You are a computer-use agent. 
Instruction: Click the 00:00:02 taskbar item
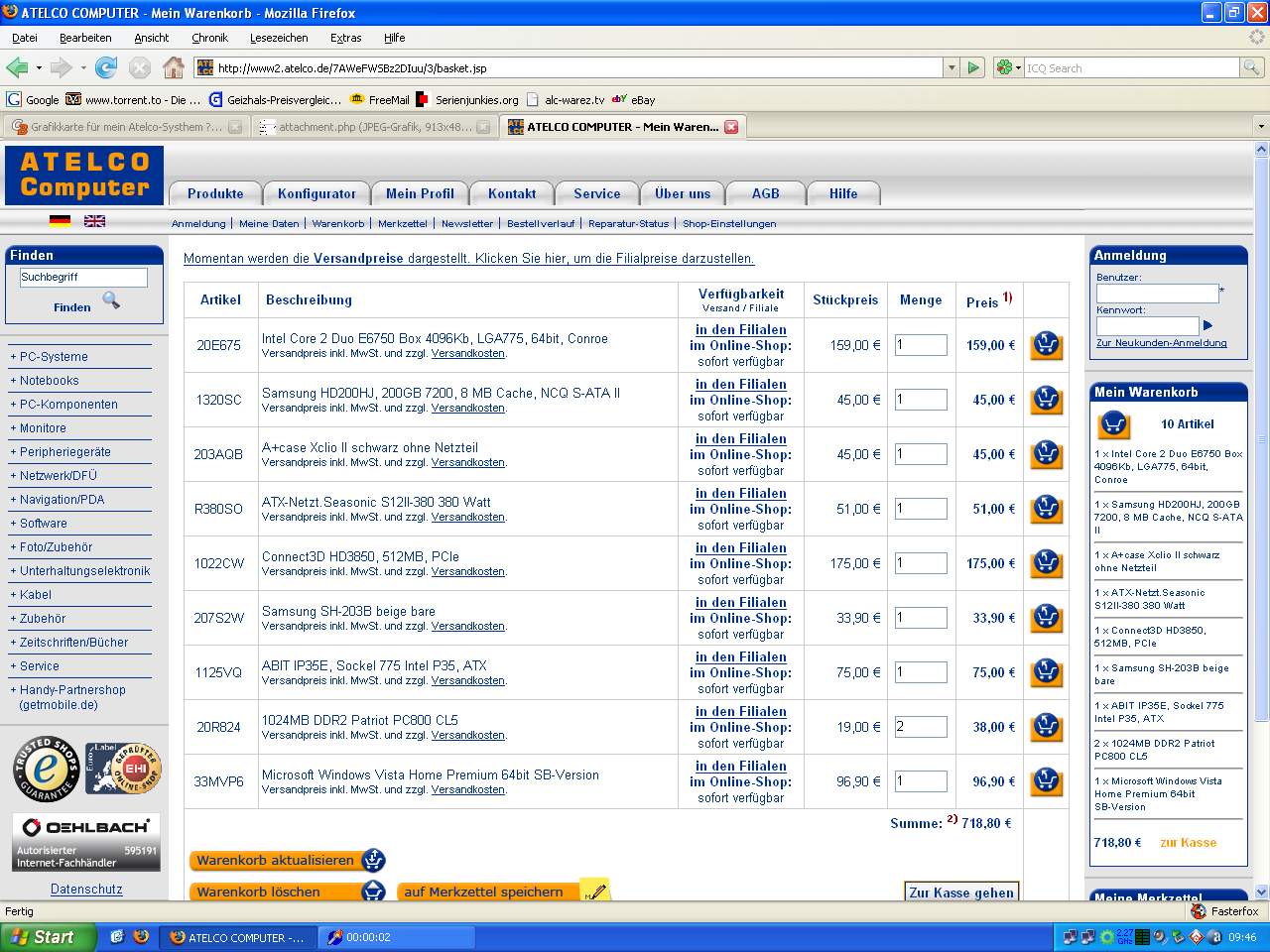(x=397, y=937)
